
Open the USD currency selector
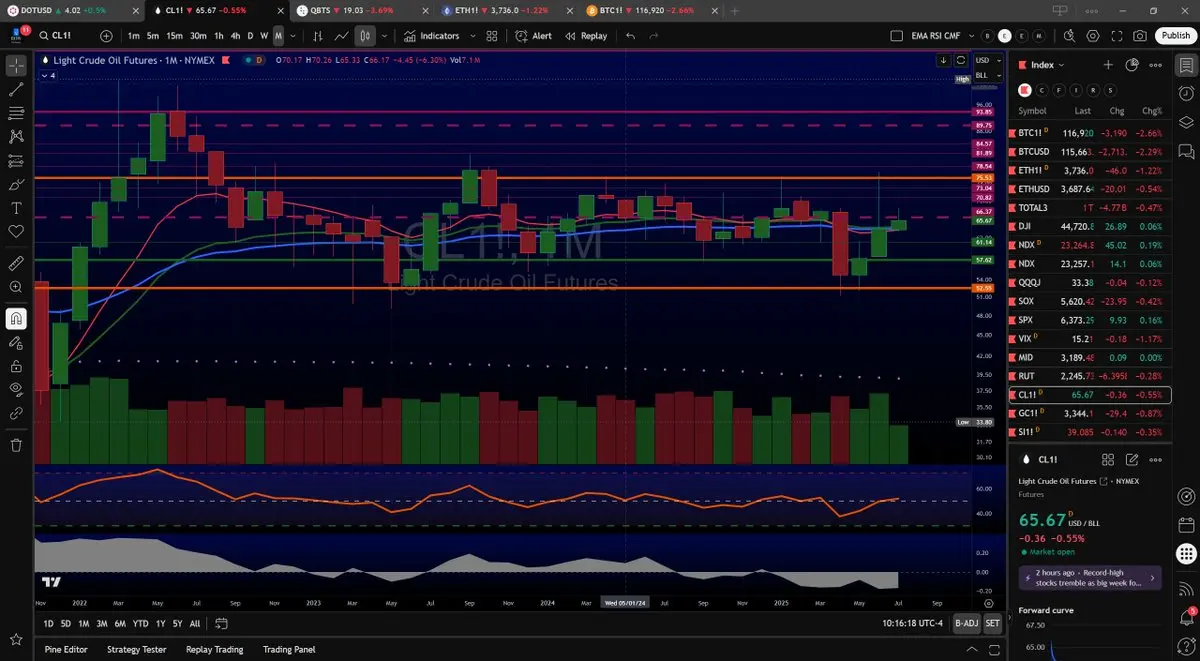(x=988, y=60)
